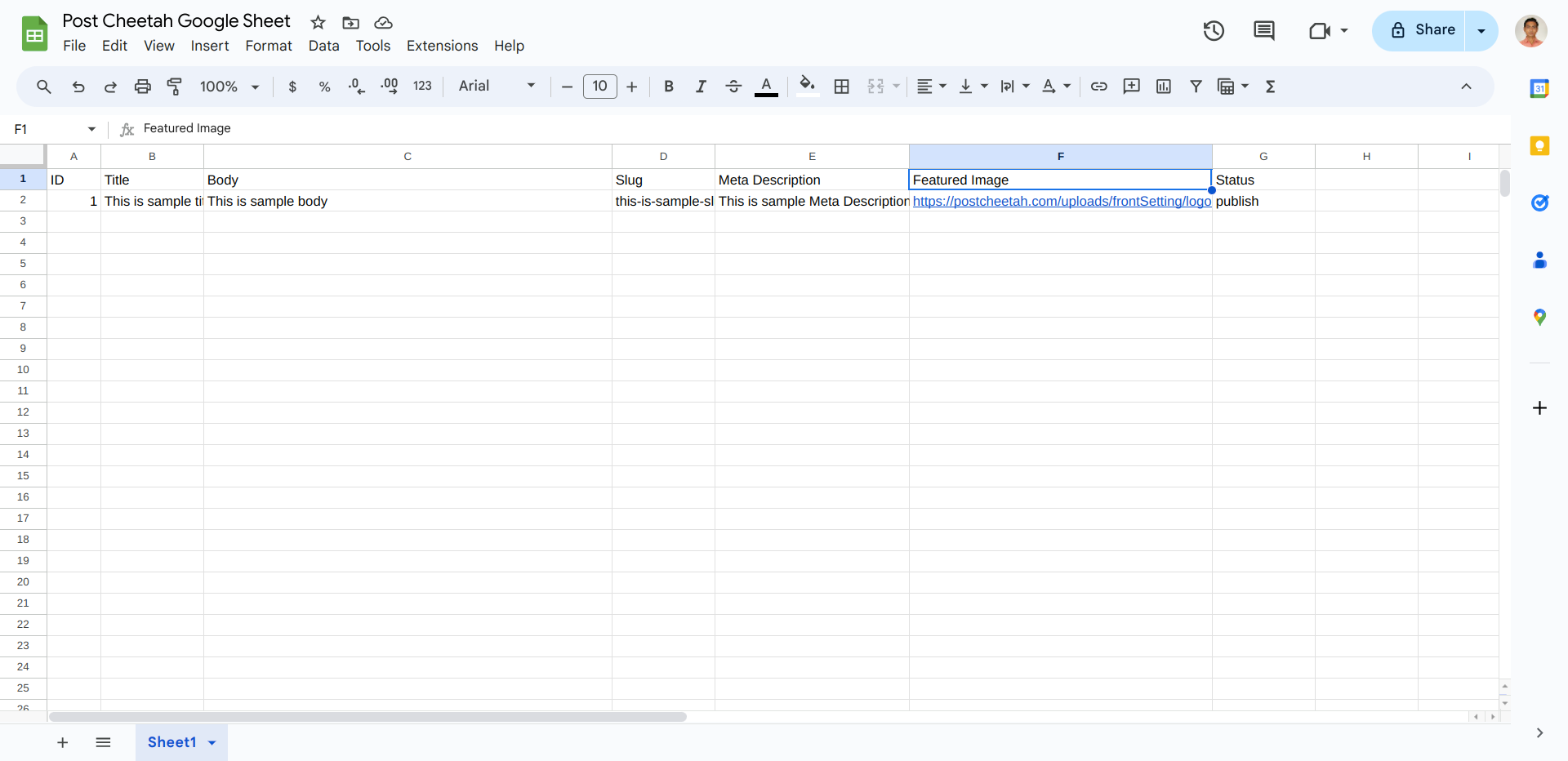Screen dimensions: 1568x761
Task: Create a filter
Action: click(1196, 87)
